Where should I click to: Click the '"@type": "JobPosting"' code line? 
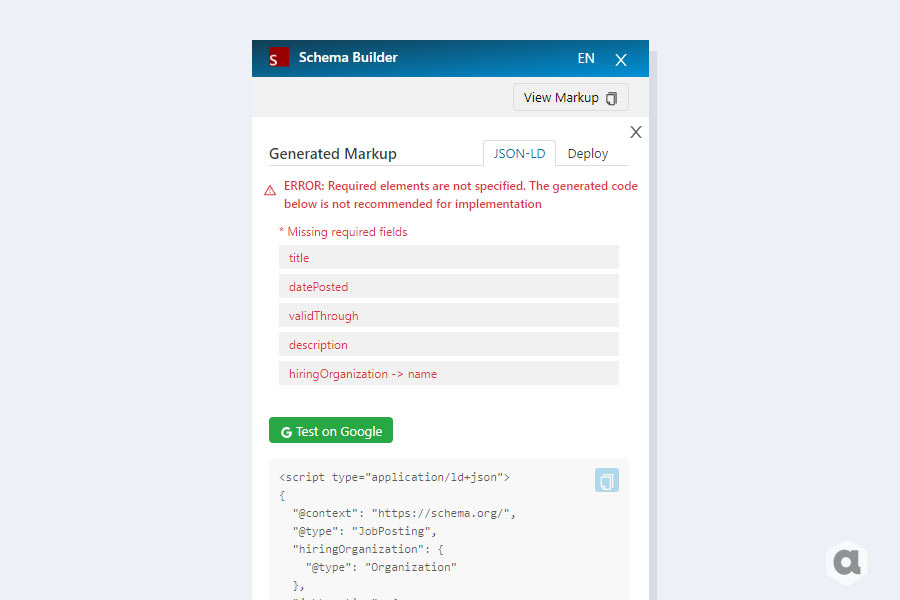tap(365, 531)
